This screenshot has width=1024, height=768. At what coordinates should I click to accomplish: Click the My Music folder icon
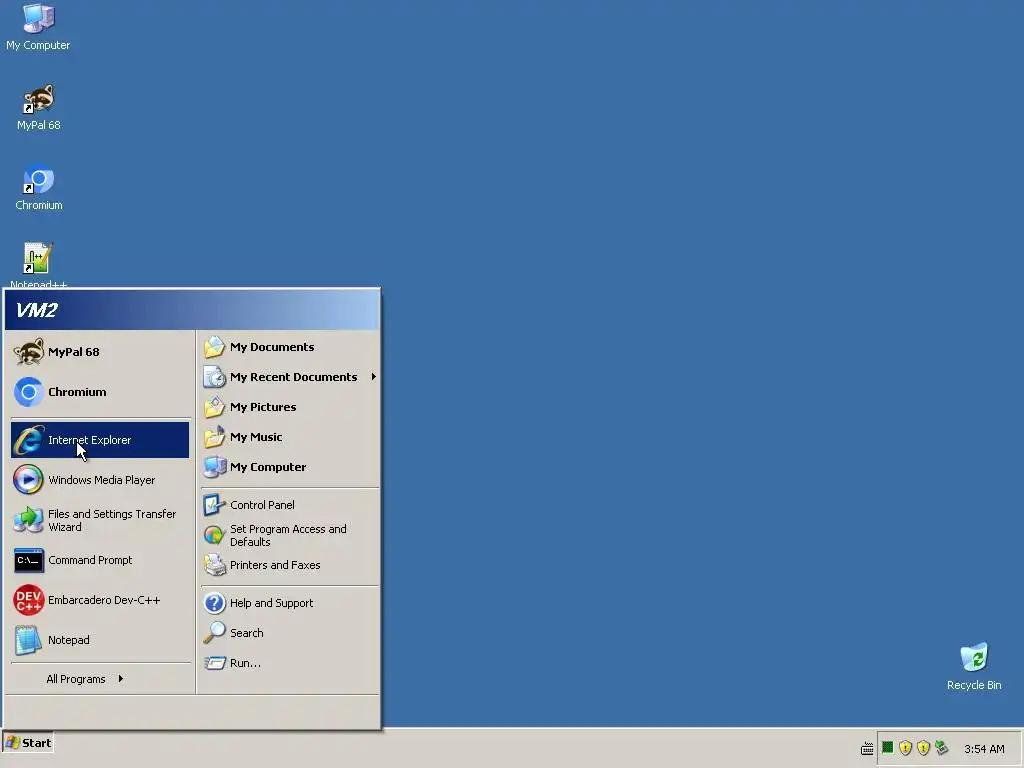coord(214,437)
